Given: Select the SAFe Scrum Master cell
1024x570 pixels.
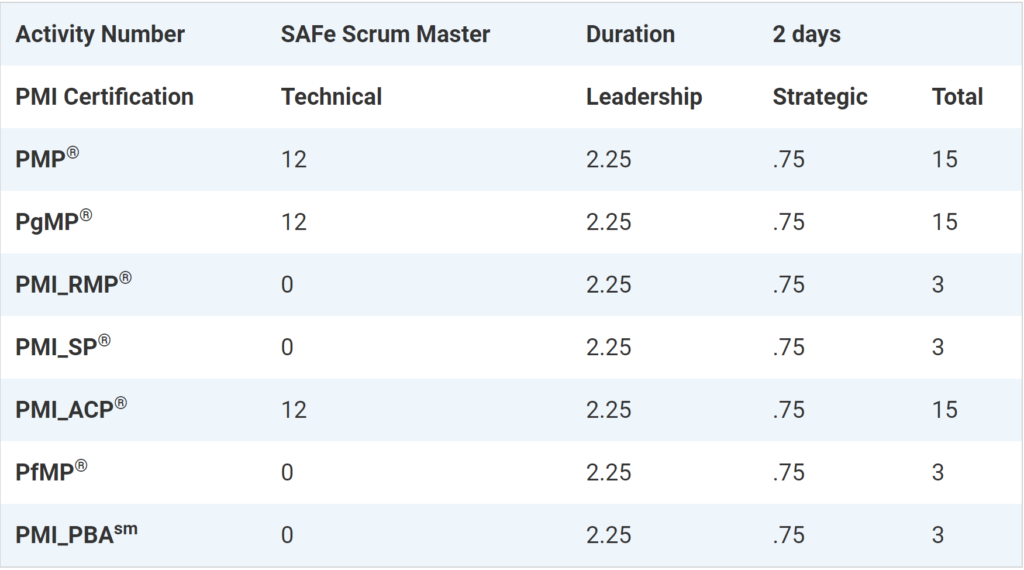Looking at the screenshot, I should [x=385, y=34].
